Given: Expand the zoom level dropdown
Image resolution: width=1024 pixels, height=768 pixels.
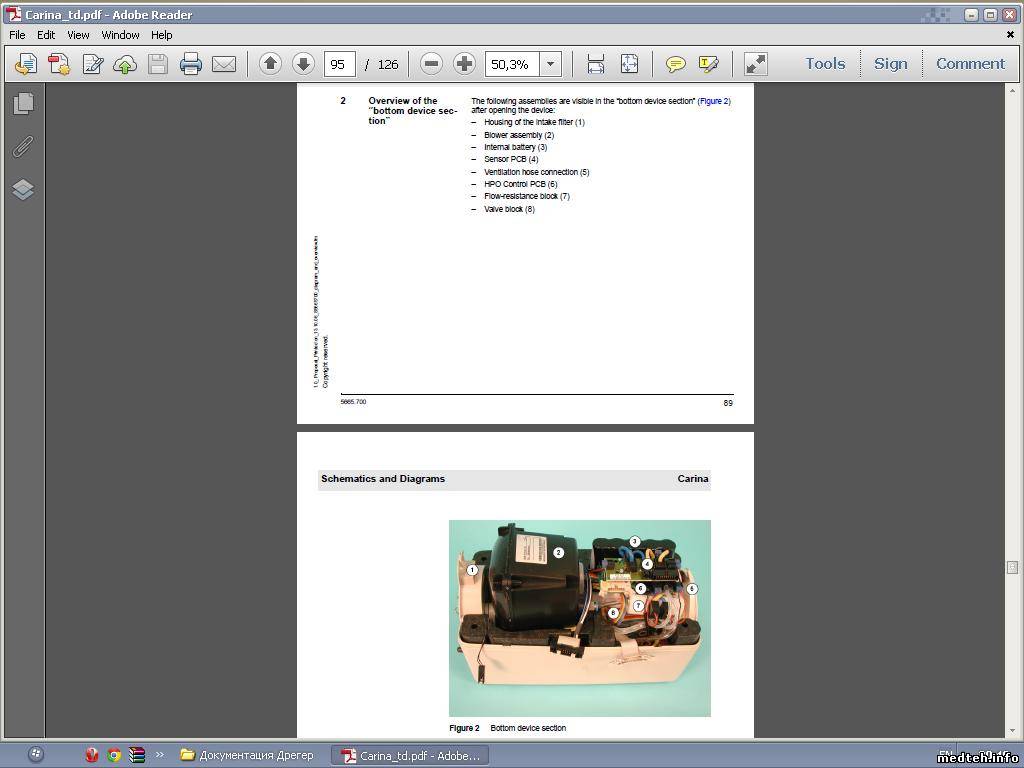Looking at the screenshot, I should [549, 64].
